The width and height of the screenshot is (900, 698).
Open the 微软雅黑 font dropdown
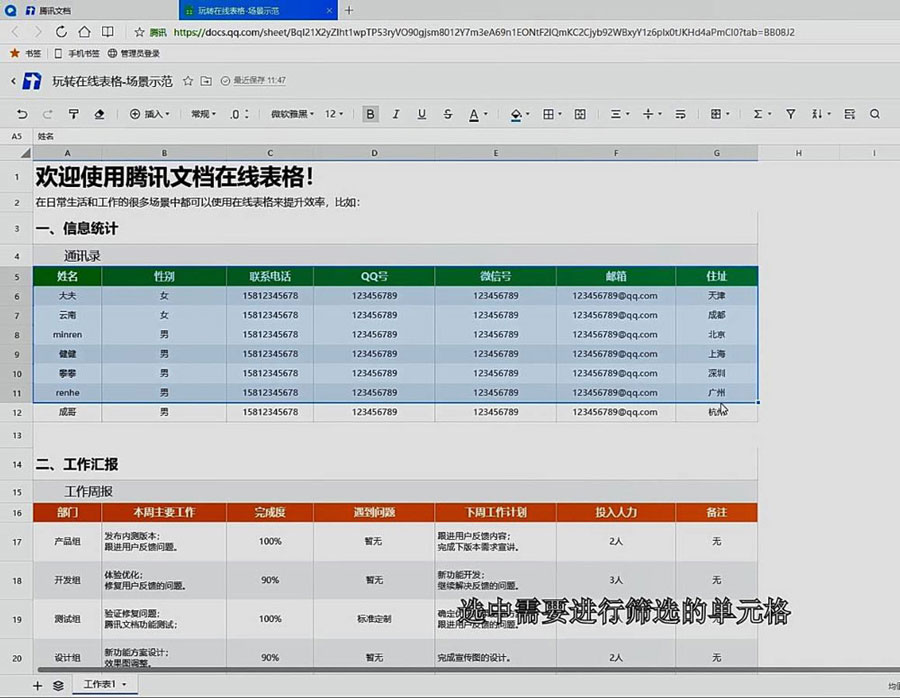291,114
